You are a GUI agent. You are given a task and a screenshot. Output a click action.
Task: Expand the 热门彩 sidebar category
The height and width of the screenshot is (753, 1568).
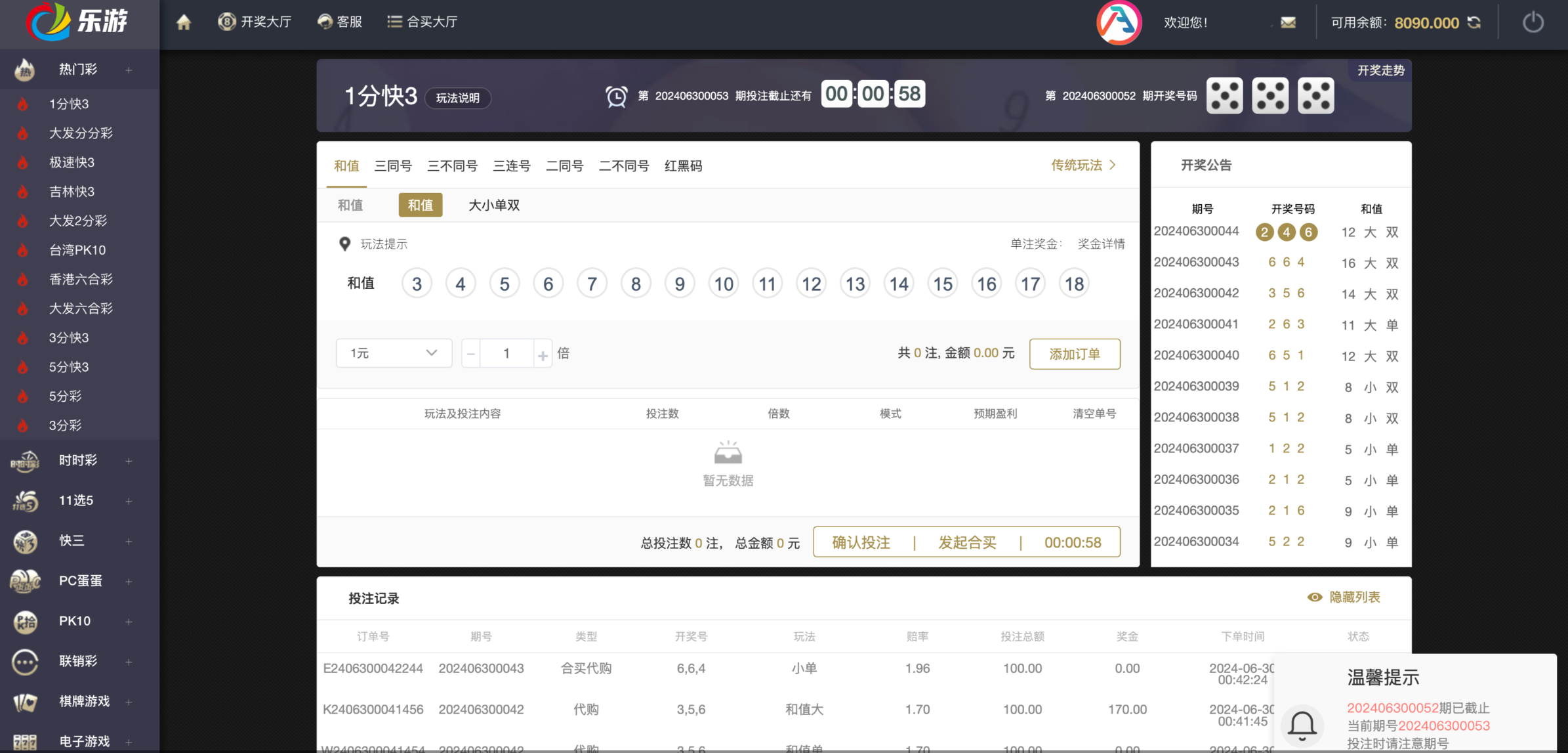point(129,70)
